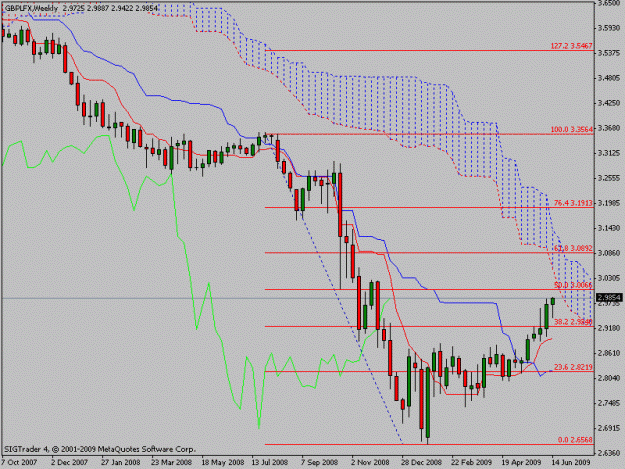Viewport: 625px width, 469px height.
Task: Click the 19 Apr 2009 date label
Action: click(521, 462)
